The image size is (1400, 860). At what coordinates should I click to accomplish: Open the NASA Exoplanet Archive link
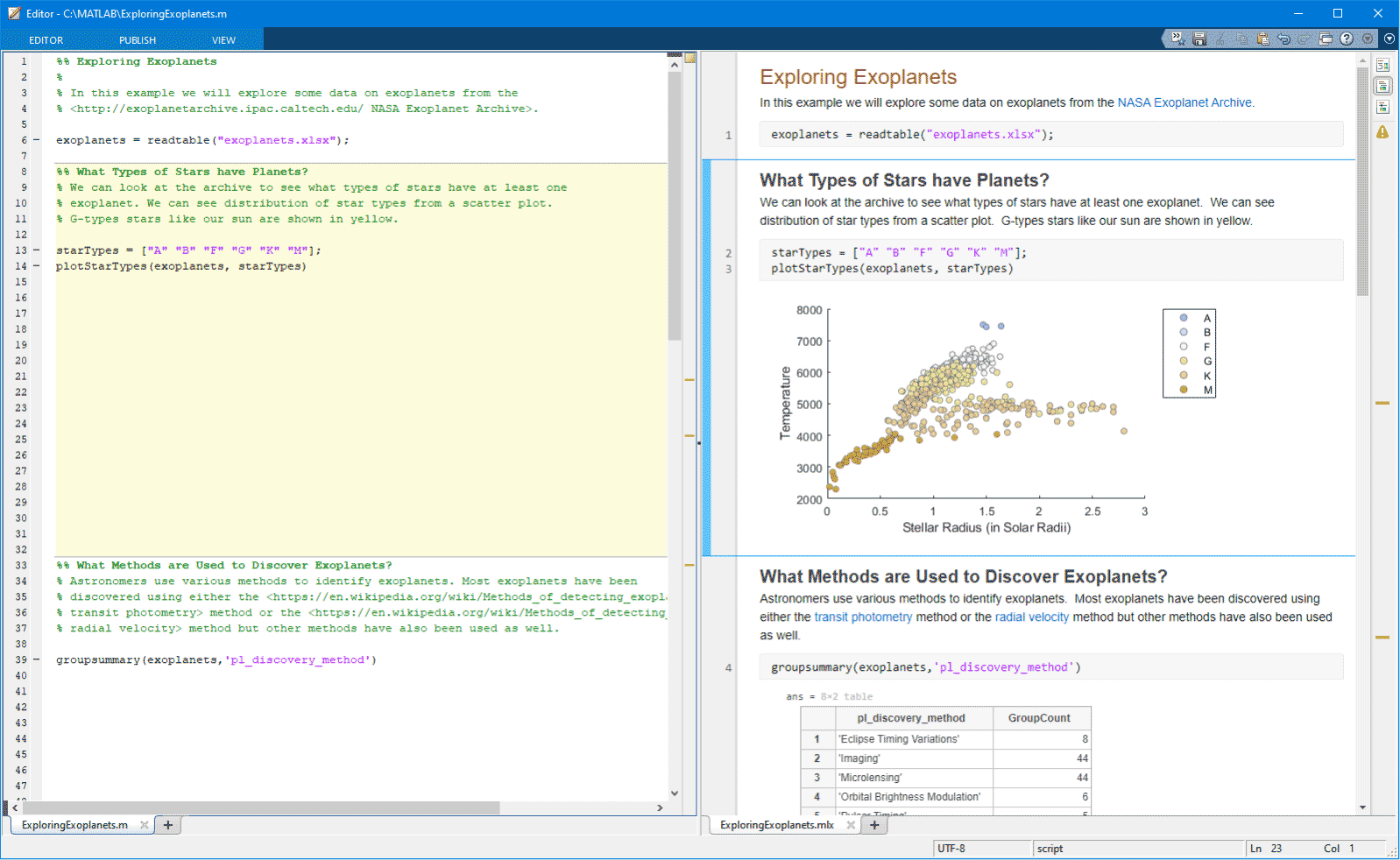1184,102
